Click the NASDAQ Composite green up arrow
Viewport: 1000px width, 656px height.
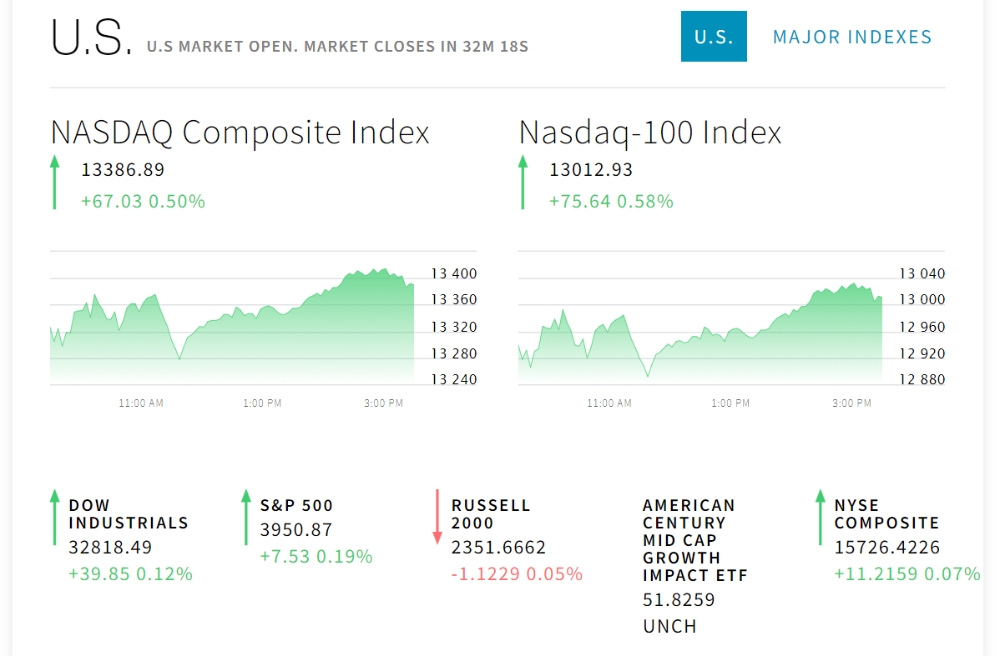(55, 182)
